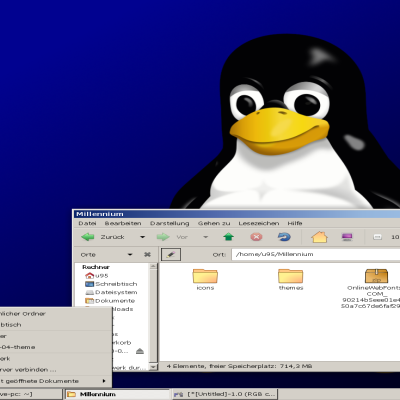Expand geöffnete Dokumente submenu arrow
The image size is (400, 400).
(104, 381)
